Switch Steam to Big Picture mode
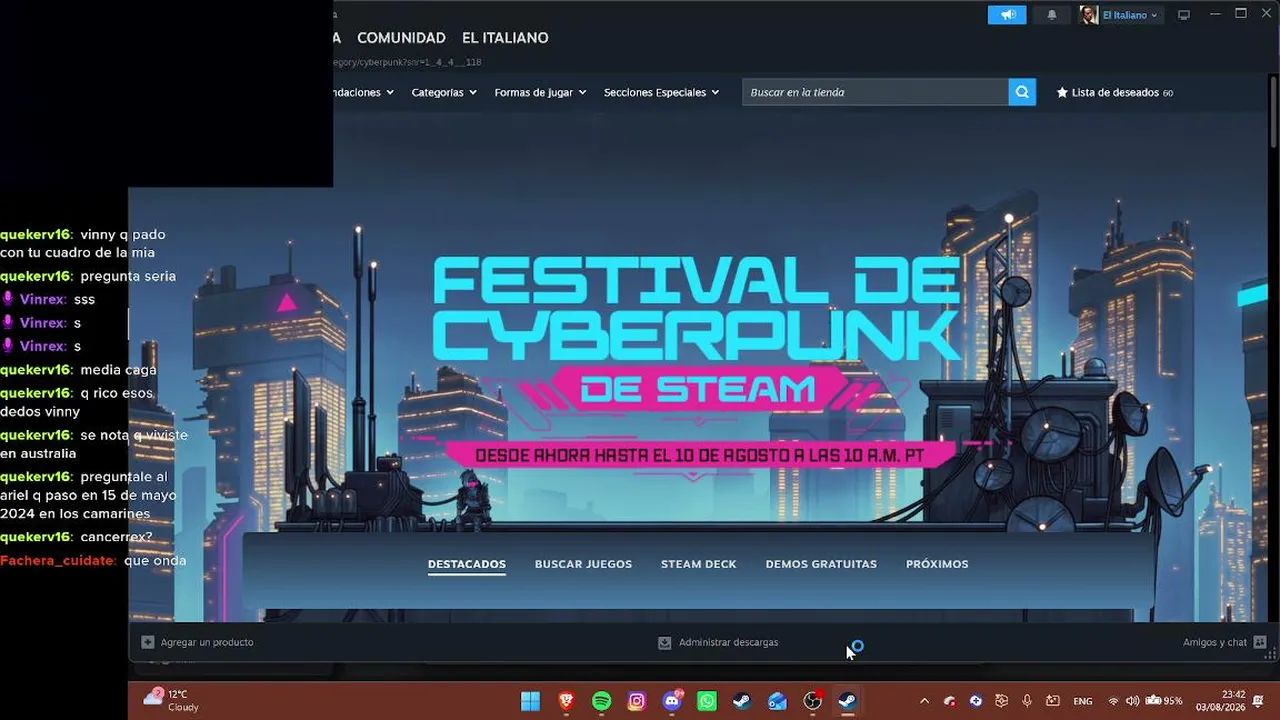The image size is (1280, 720). pos(1184,15)
